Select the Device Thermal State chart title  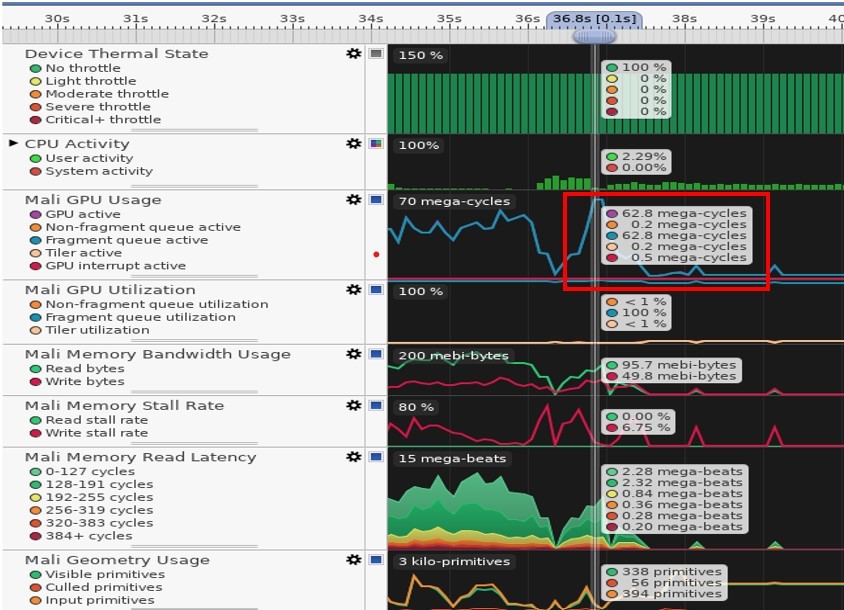[116, 53]
